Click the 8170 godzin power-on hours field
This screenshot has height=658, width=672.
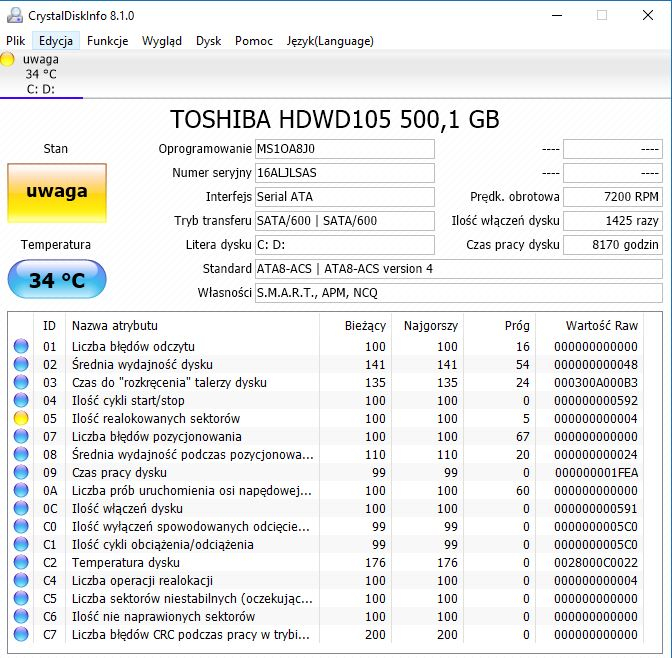(613, 245)
